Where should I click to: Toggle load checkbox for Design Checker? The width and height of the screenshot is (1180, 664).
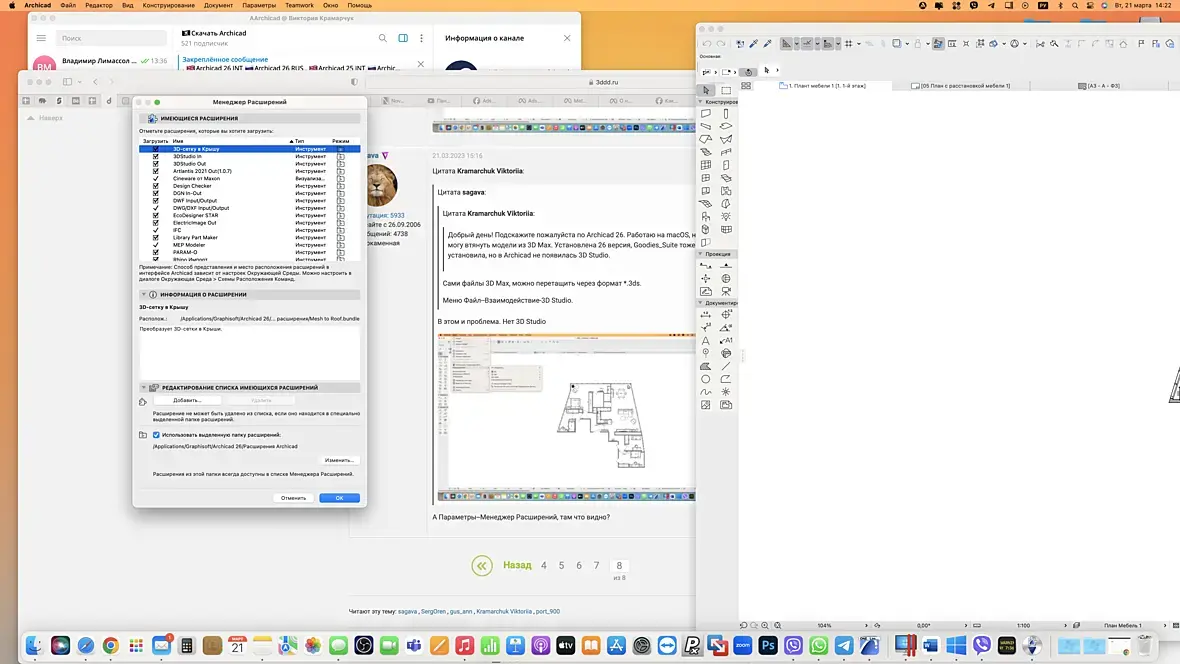click(156, 186)
